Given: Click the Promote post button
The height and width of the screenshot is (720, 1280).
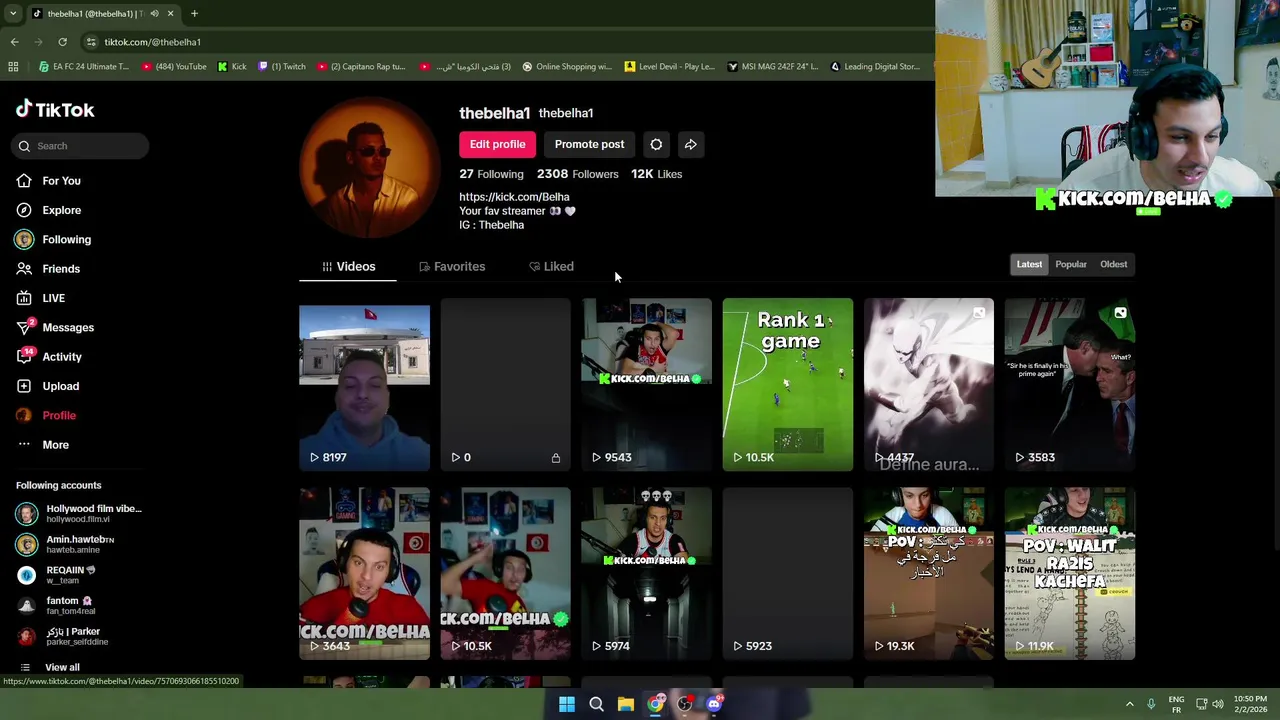Looking at the screenshot, I should (x=589, y=144).
